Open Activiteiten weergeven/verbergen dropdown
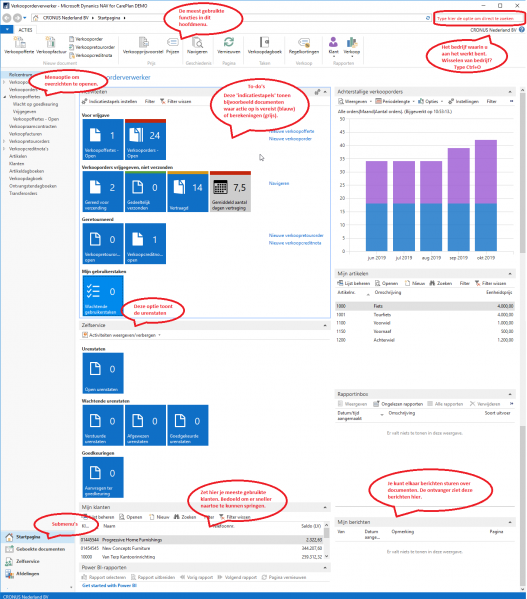 [x=122, y=335]
